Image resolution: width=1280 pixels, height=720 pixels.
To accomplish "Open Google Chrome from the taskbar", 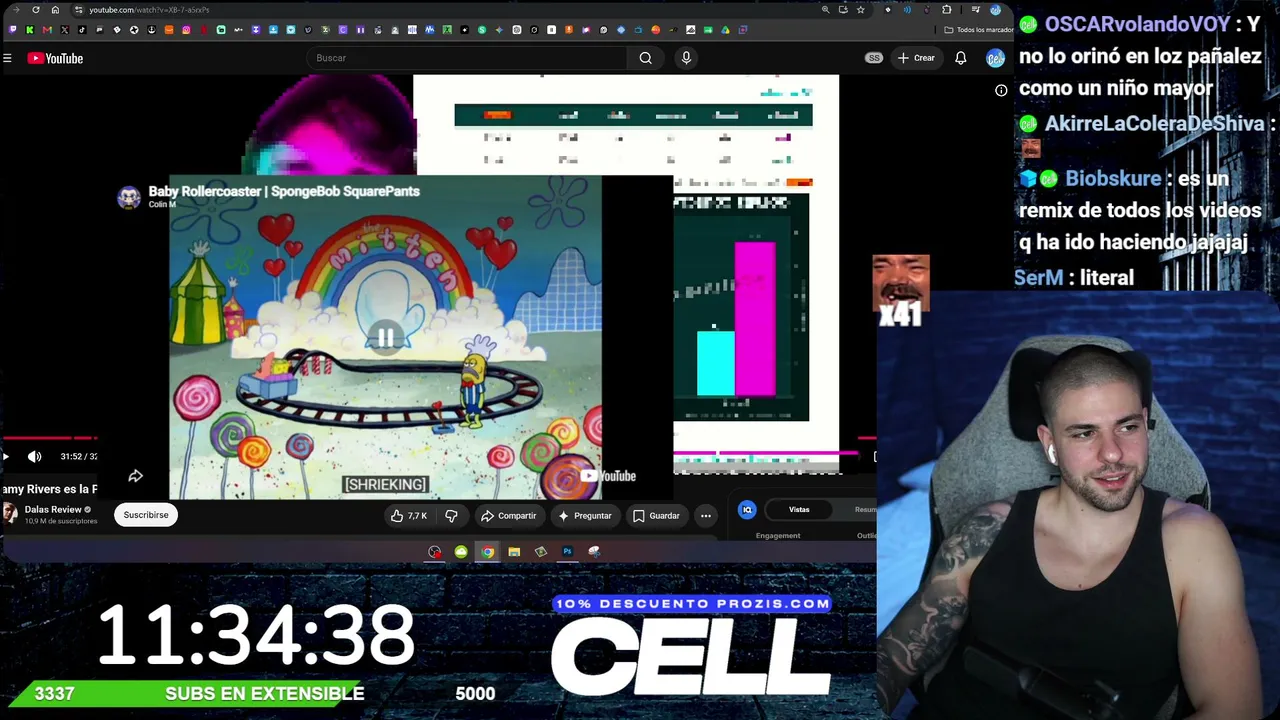I will [x=487, y=552].
